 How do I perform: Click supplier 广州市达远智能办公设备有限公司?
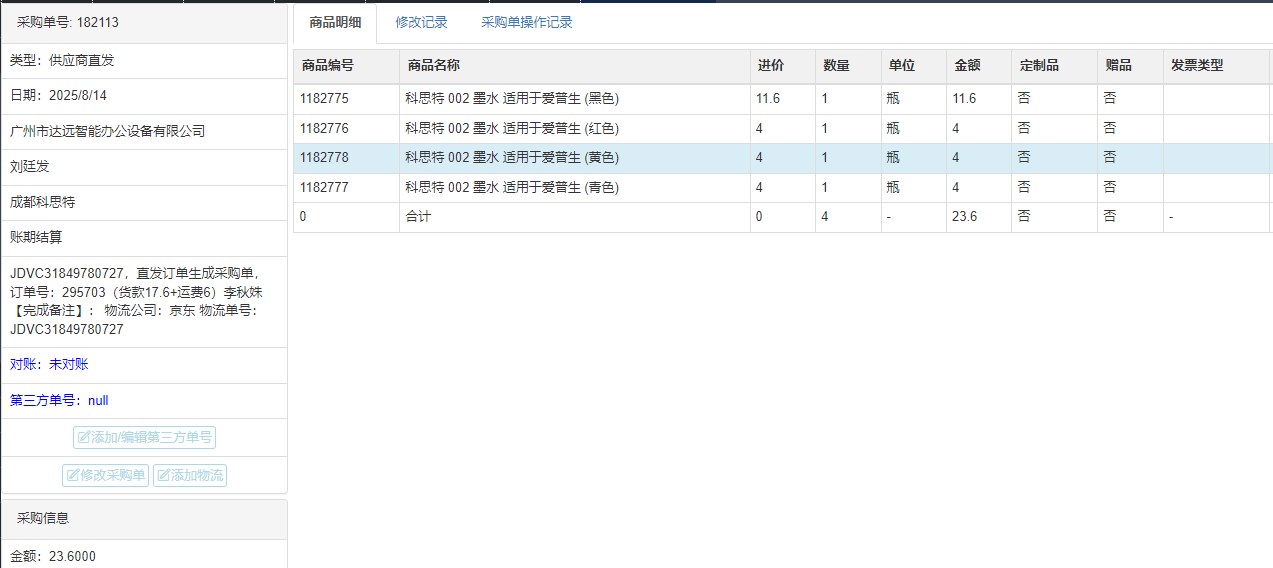107,131
